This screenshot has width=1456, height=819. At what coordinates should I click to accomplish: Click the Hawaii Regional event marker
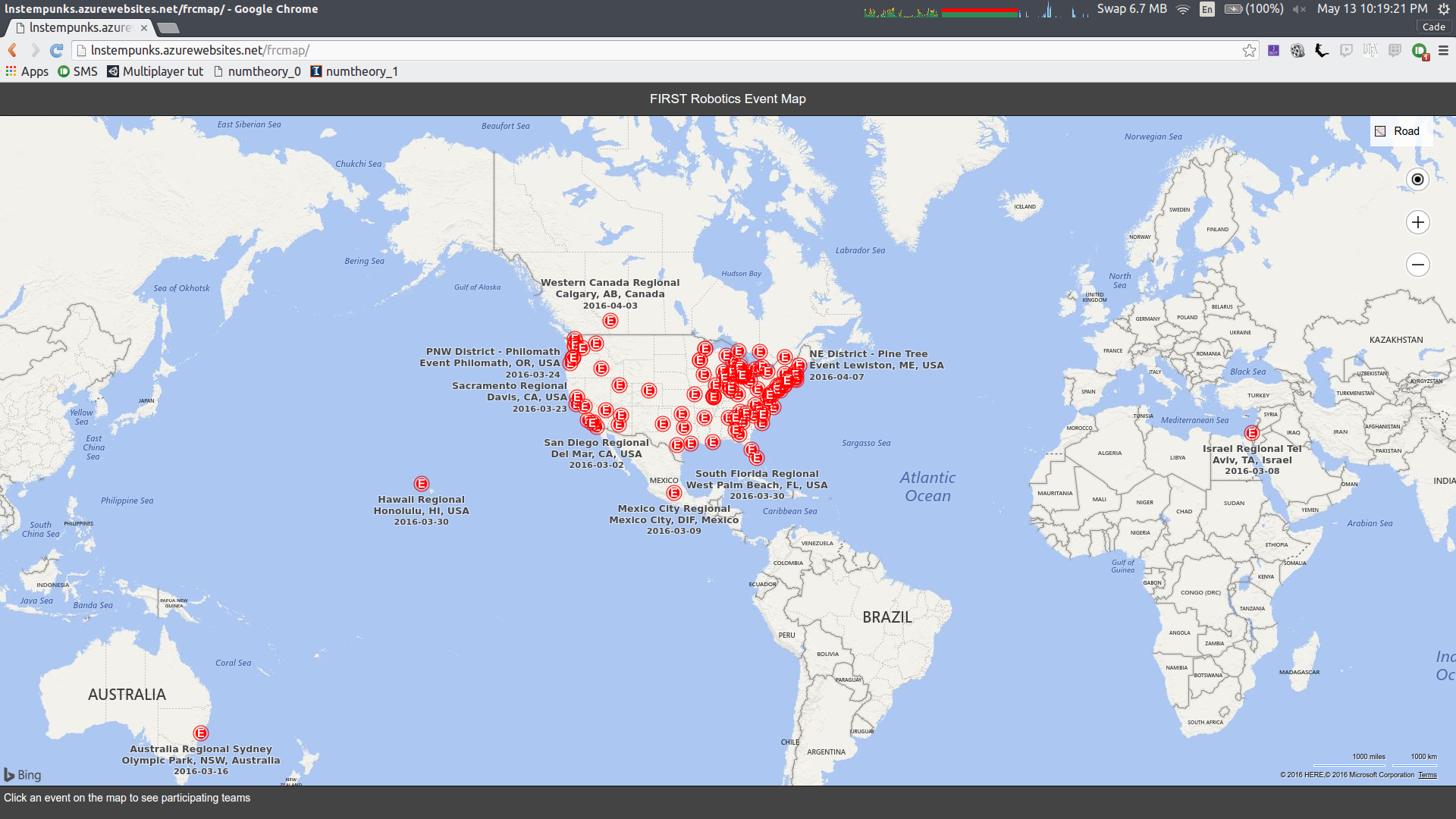pos(422,484)
